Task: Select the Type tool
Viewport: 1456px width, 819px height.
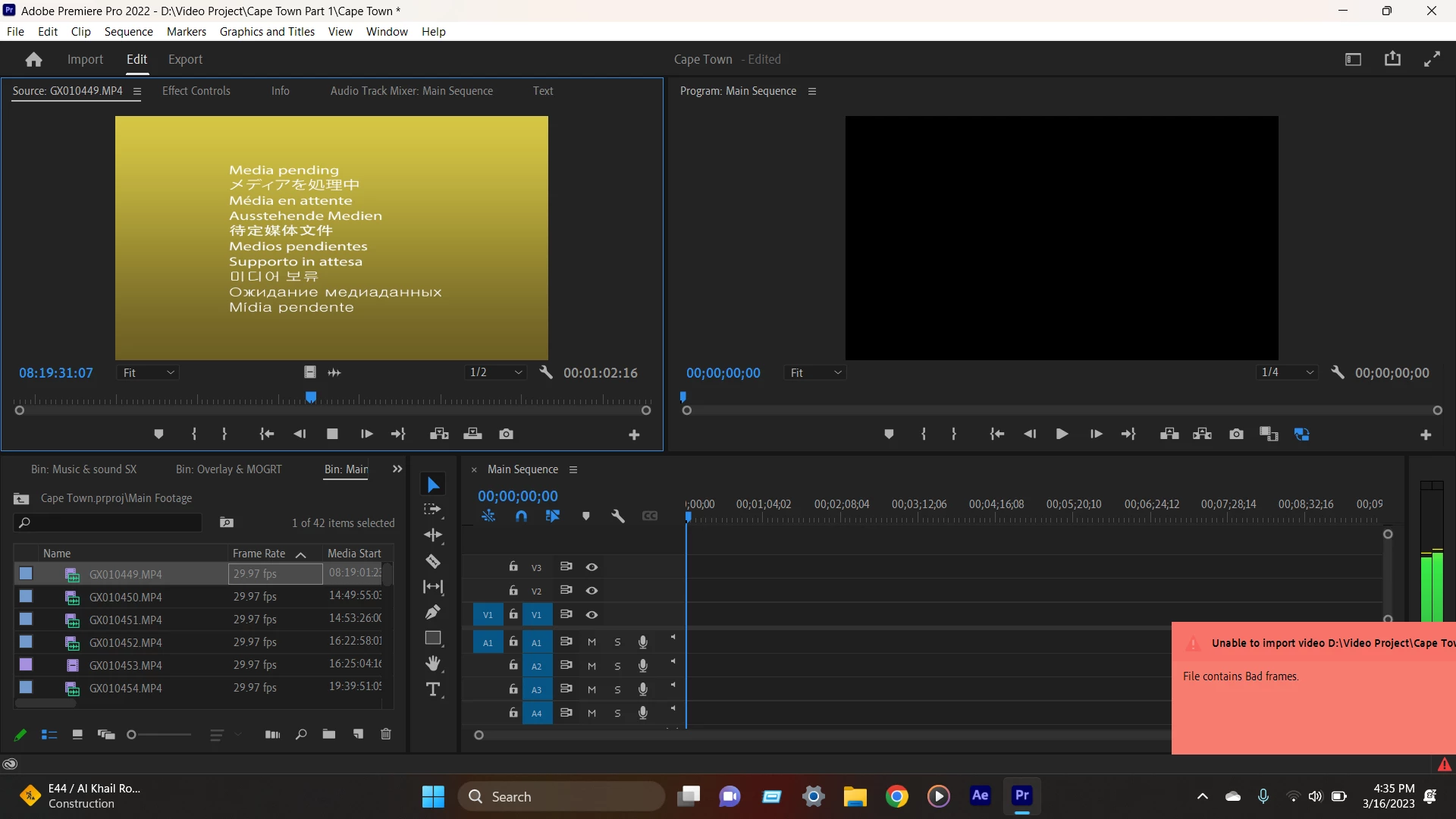Action: coord(433,689)
